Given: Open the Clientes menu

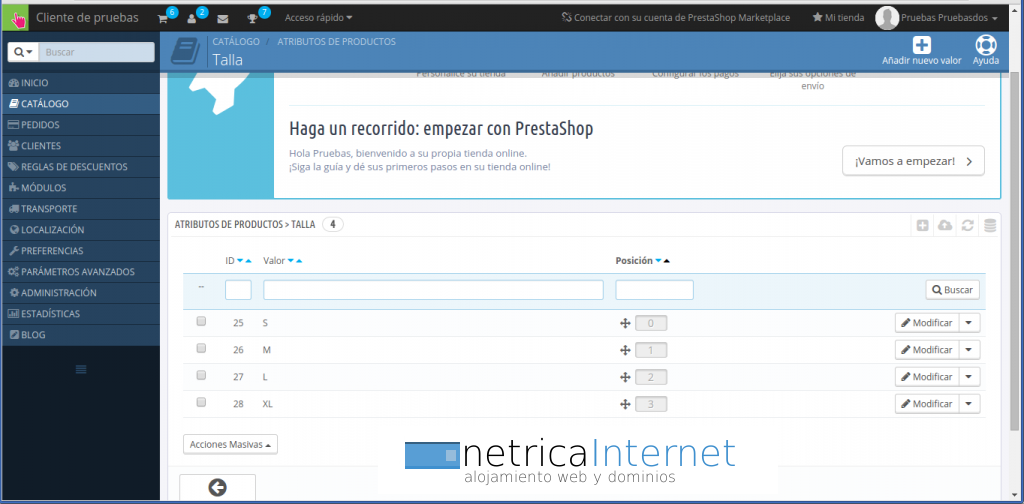Looking at the screenshot, I should tap(81, 146).
